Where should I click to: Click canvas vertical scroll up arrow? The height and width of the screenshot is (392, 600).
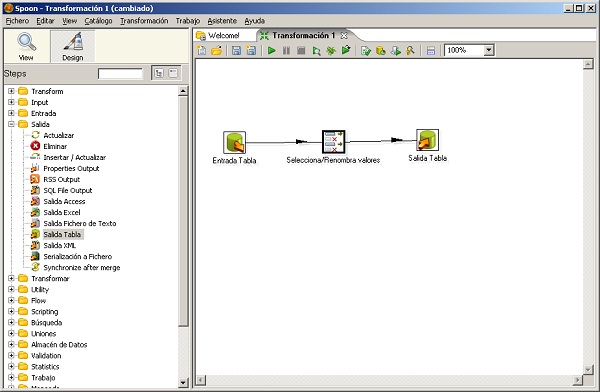(588, 64)
